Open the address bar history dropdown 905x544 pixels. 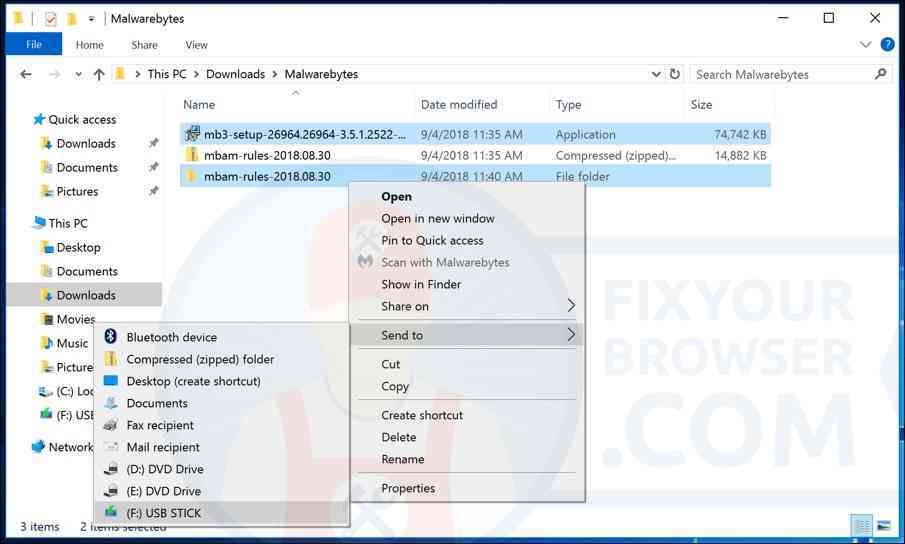point(656,74)
